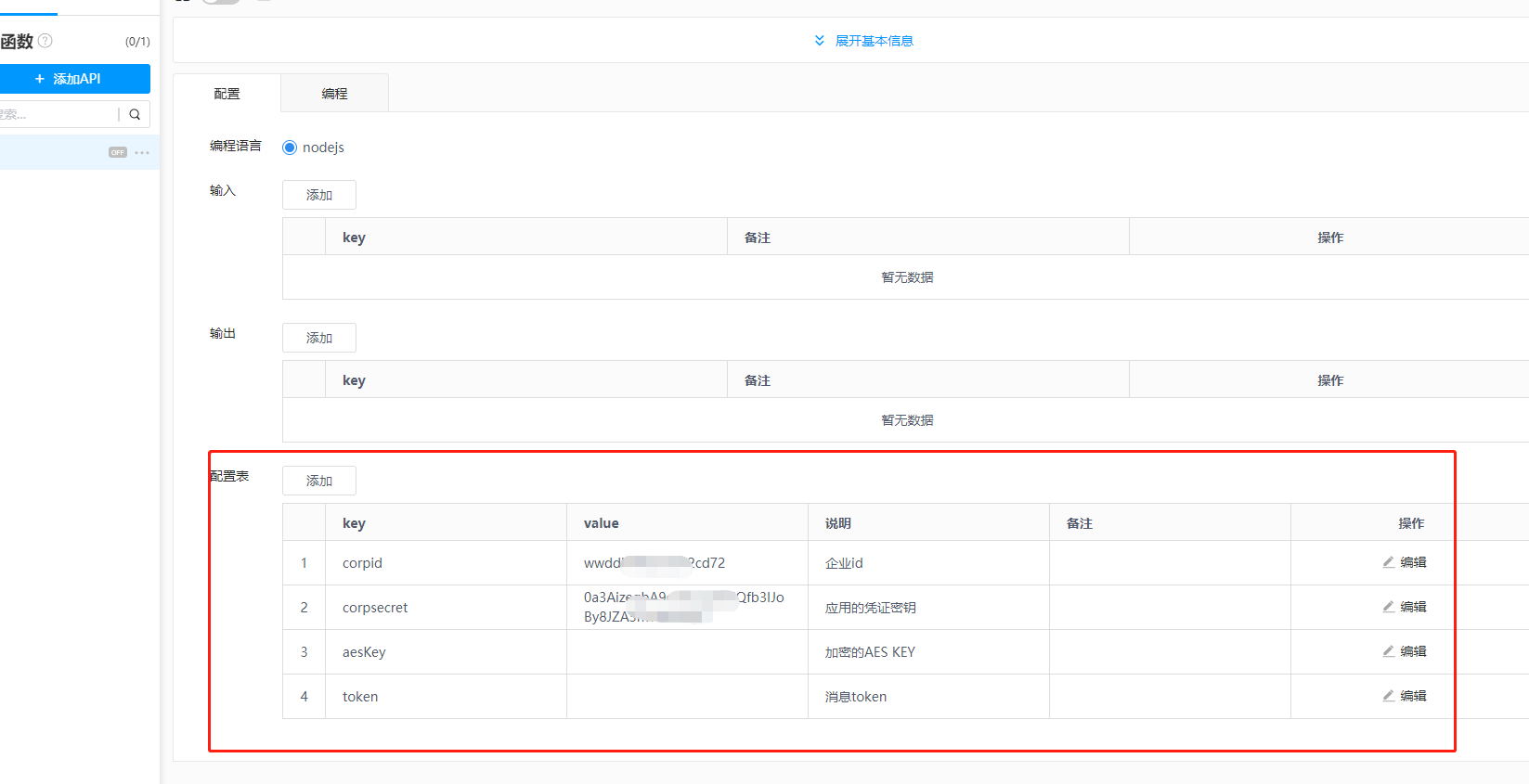This screenshot has width=1529, height=784.
Task: Click 添加 button for 配置表
Action: [319, 481]
